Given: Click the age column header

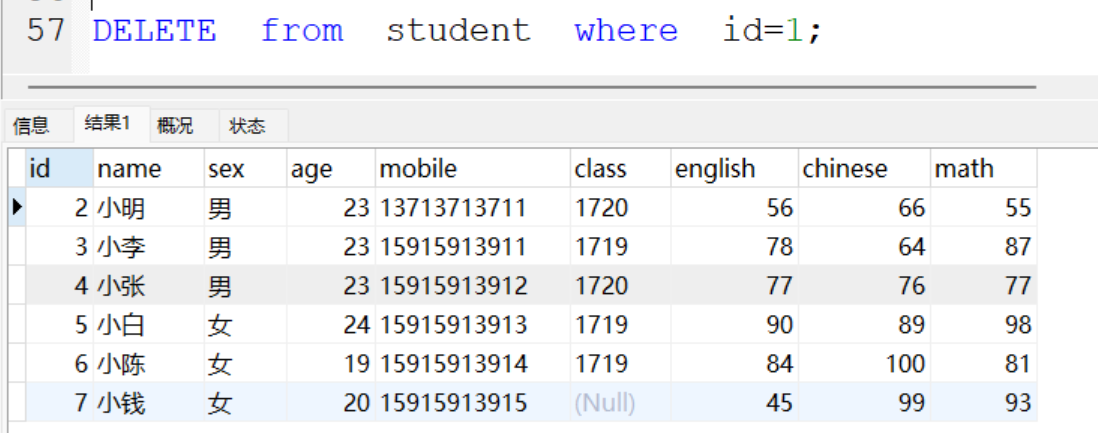Looking at the screenshot, I should (x=330, y=169).
